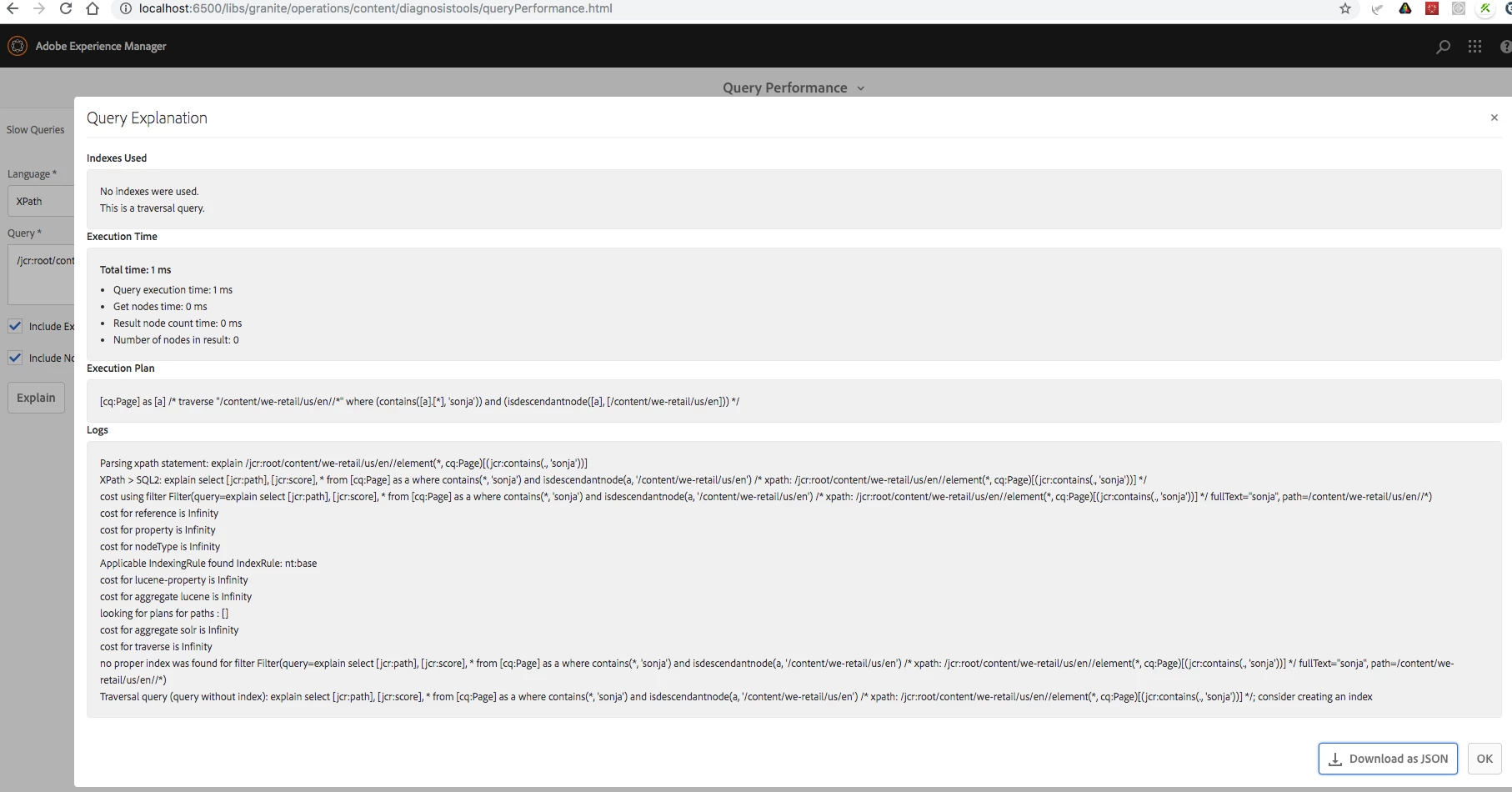Click the browser URL address field
The height and width of the screenshot is (792, 1512).
[375, 8]
